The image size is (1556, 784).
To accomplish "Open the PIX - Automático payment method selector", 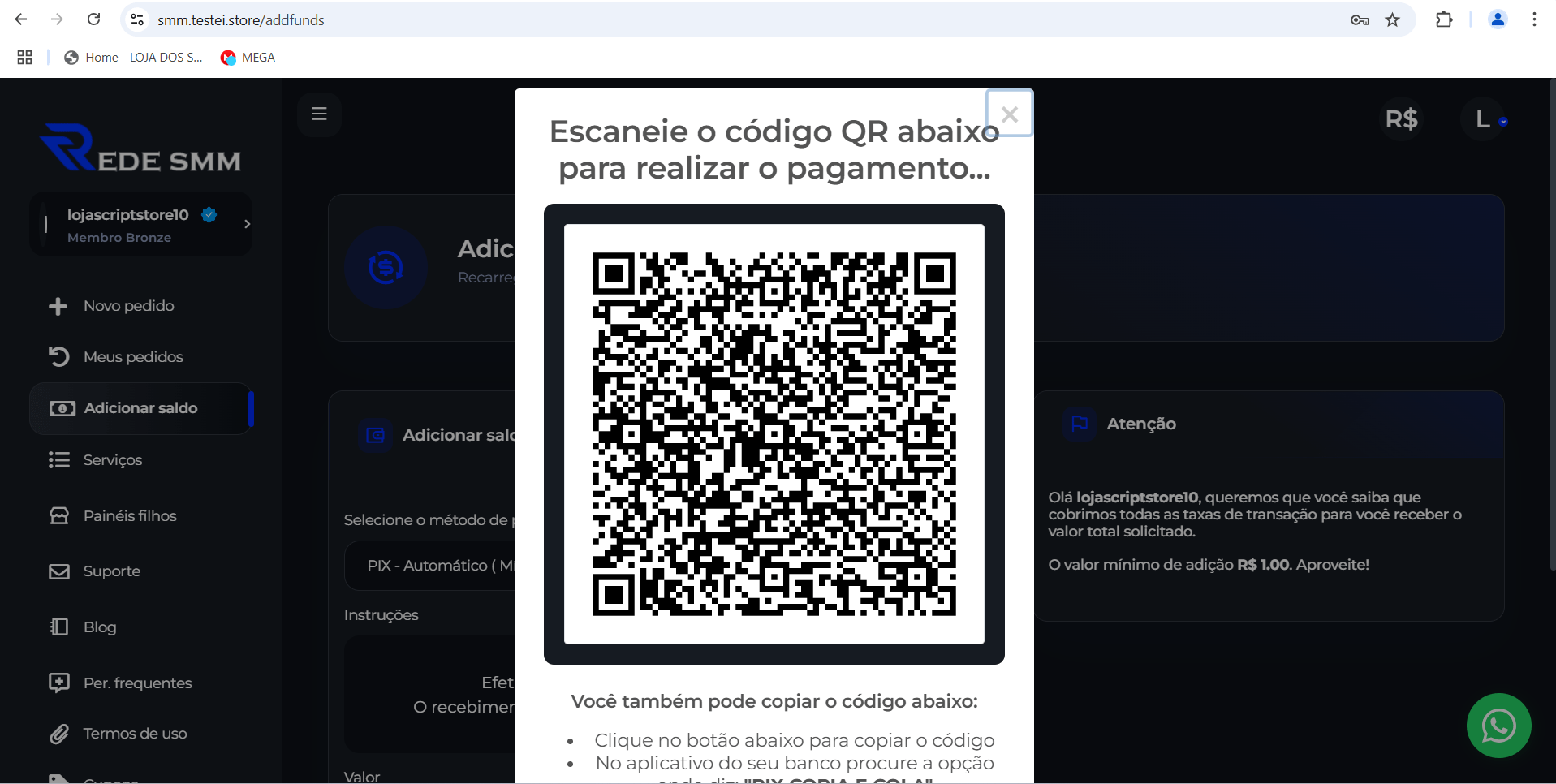I will pos(438,565).
